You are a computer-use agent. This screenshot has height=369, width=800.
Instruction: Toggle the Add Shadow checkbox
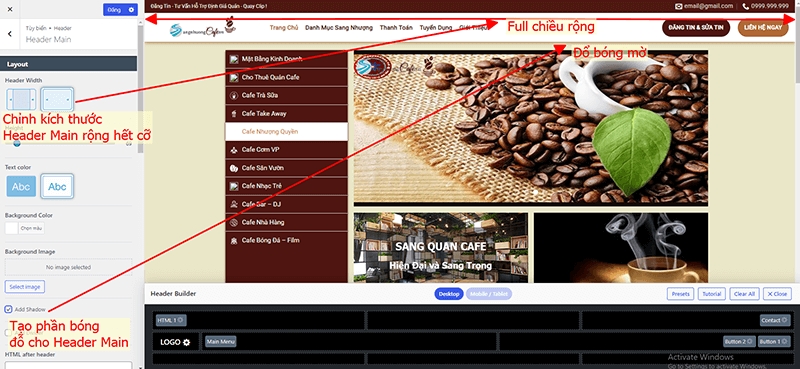coord(9,309)
